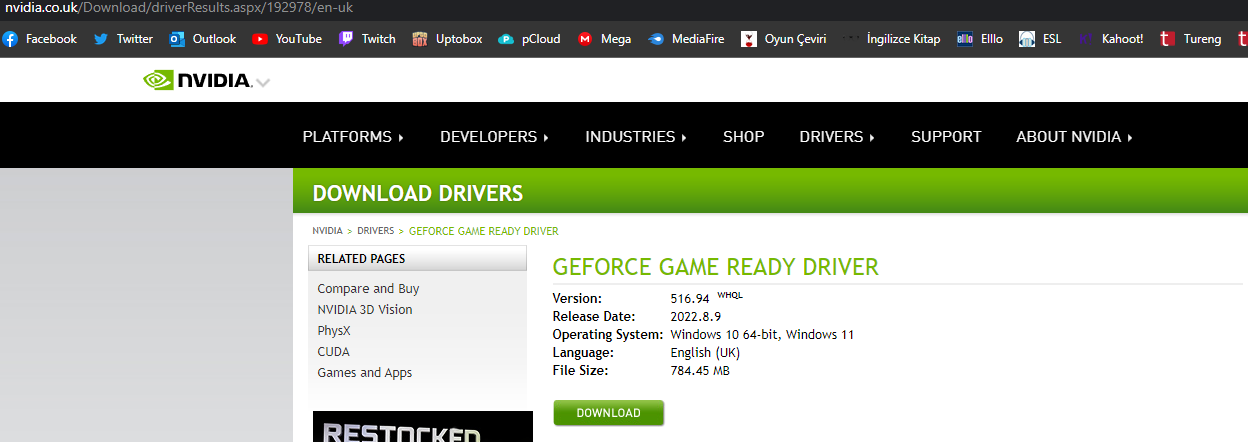Open the ESL bookmark
This screenshot has height=442, width=1248.
[x=1040, y=39]
